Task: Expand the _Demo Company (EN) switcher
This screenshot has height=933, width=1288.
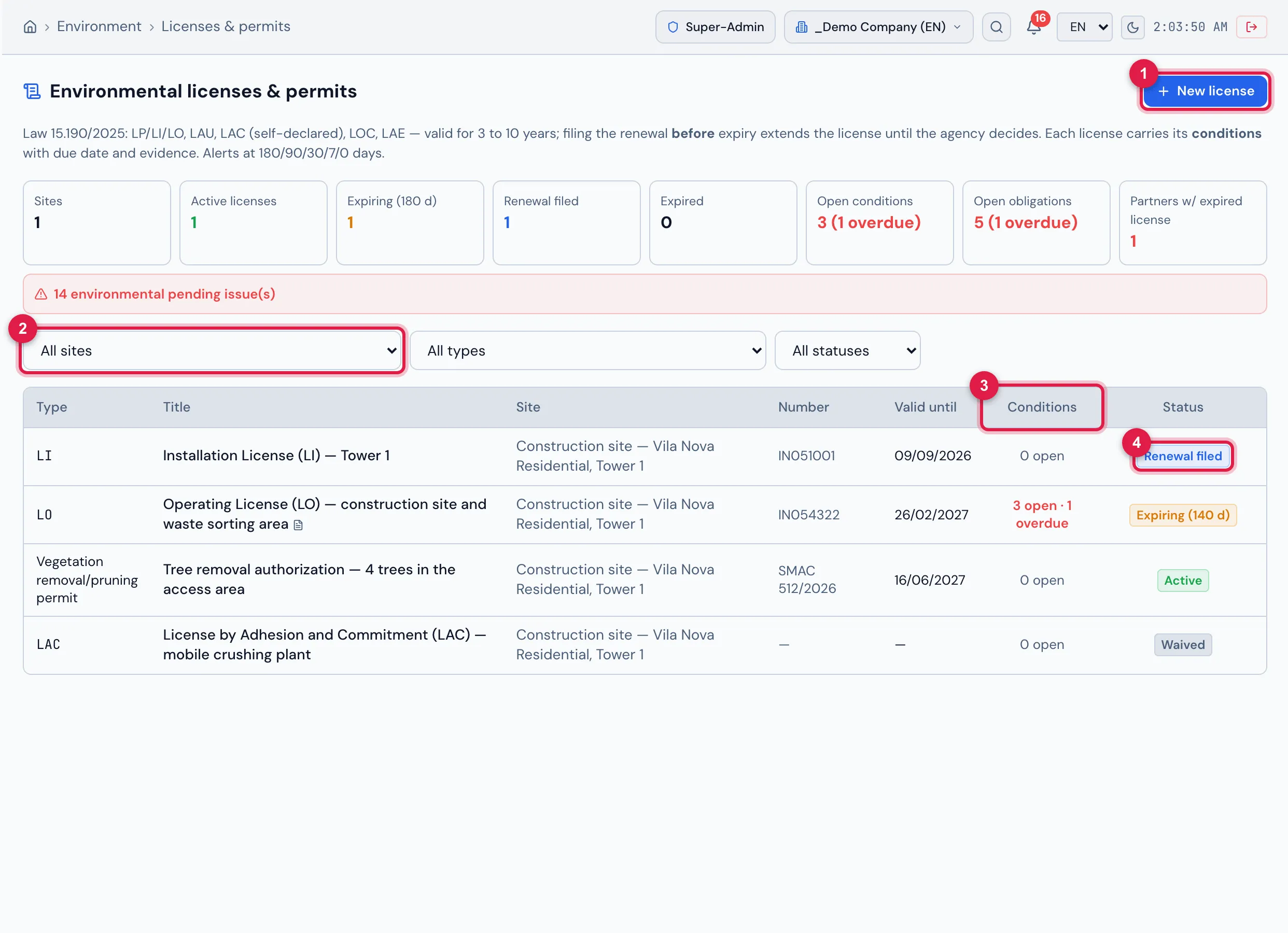Action: coord(878,26)
